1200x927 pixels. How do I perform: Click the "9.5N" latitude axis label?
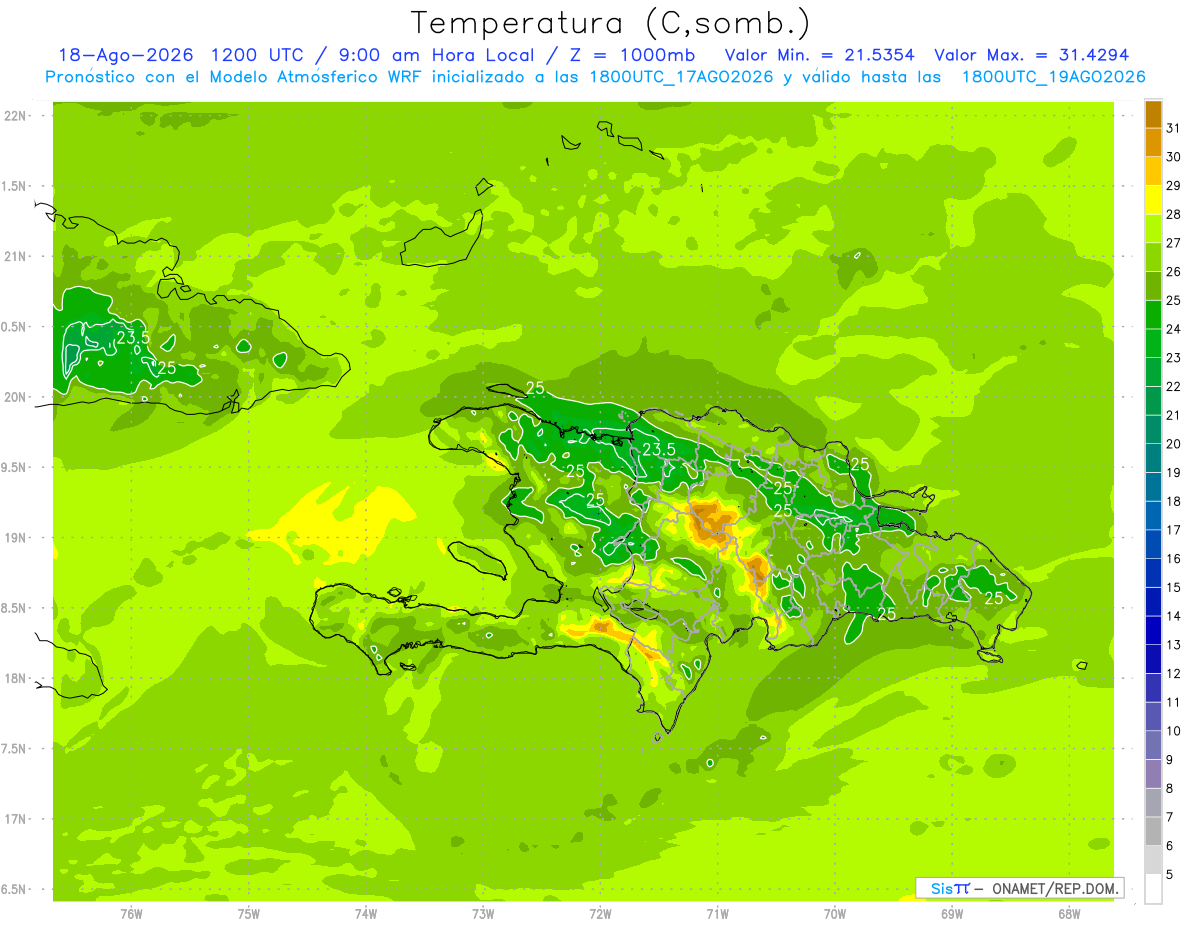point(14,468)
